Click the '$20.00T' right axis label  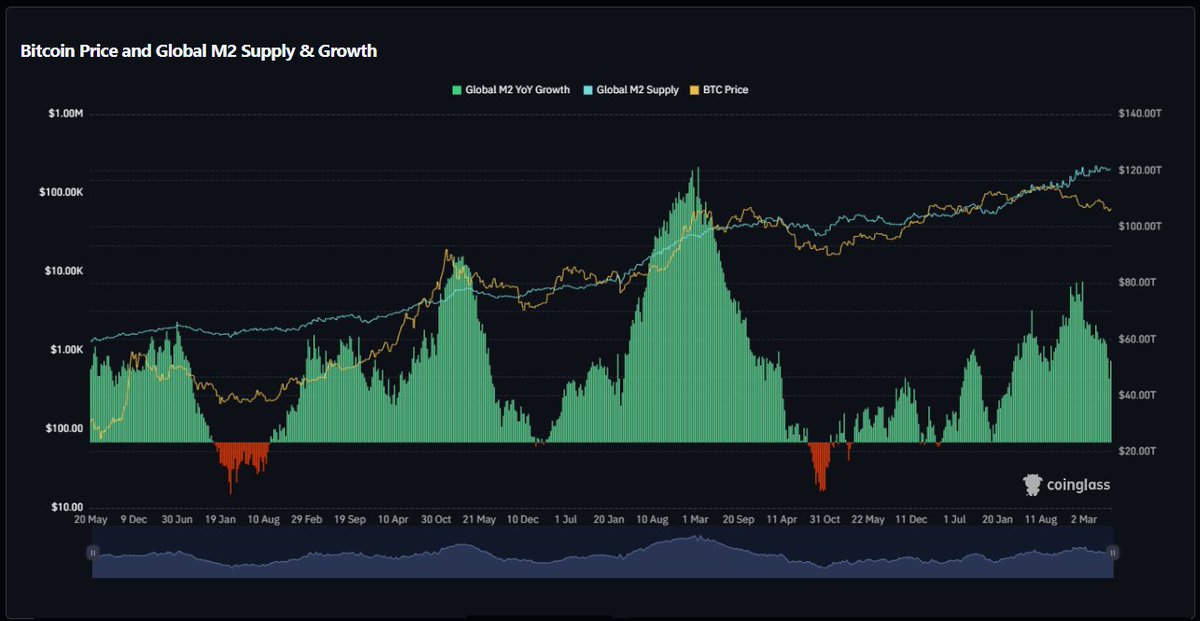point(1139,451)
